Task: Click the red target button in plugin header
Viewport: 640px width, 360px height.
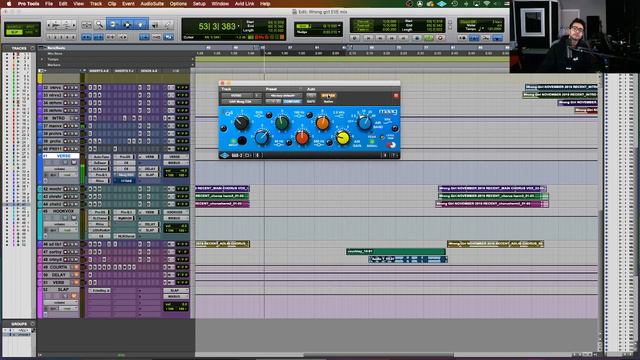Action: pos(396,96)
